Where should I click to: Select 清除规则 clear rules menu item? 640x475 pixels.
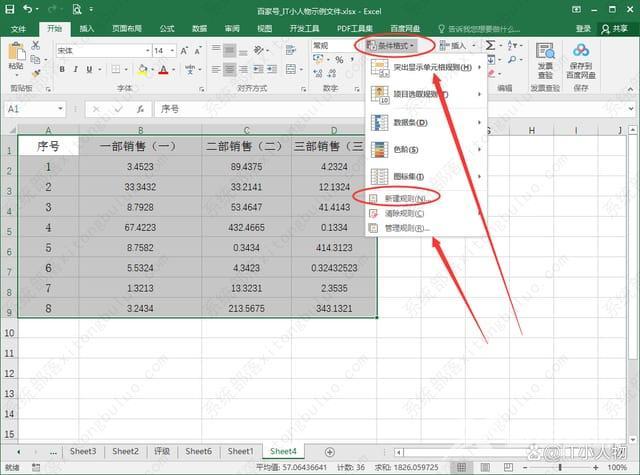(426, 213)
